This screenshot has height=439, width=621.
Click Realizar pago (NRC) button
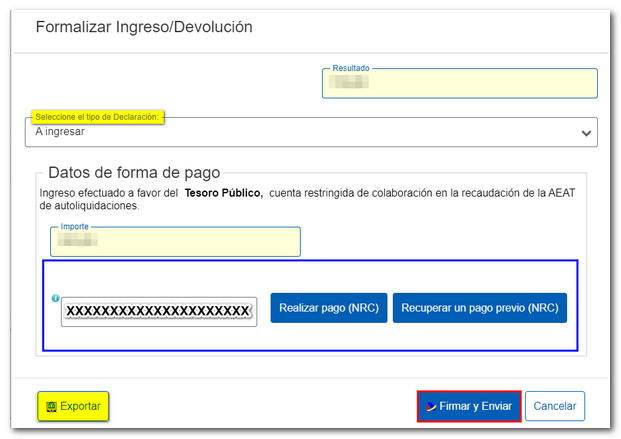click(329, 308)
